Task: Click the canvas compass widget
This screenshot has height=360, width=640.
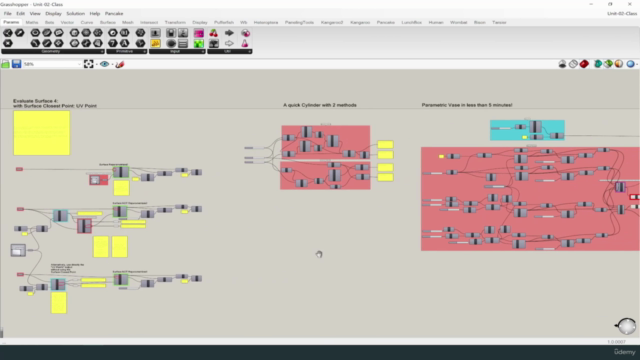Action: coord(627,326)
